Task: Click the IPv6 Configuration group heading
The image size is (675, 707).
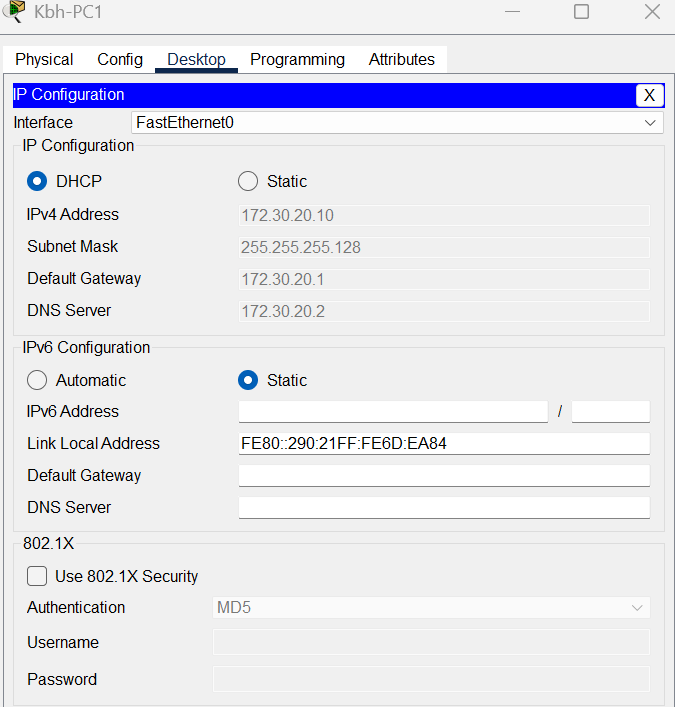Action: tap(86, 348)
